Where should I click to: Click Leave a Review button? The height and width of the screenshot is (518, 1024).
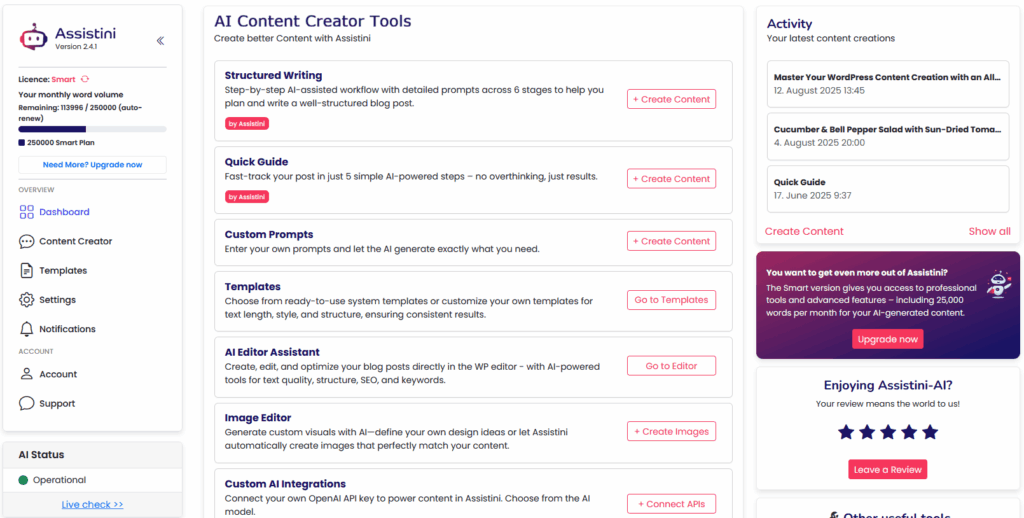pos(888,469)
